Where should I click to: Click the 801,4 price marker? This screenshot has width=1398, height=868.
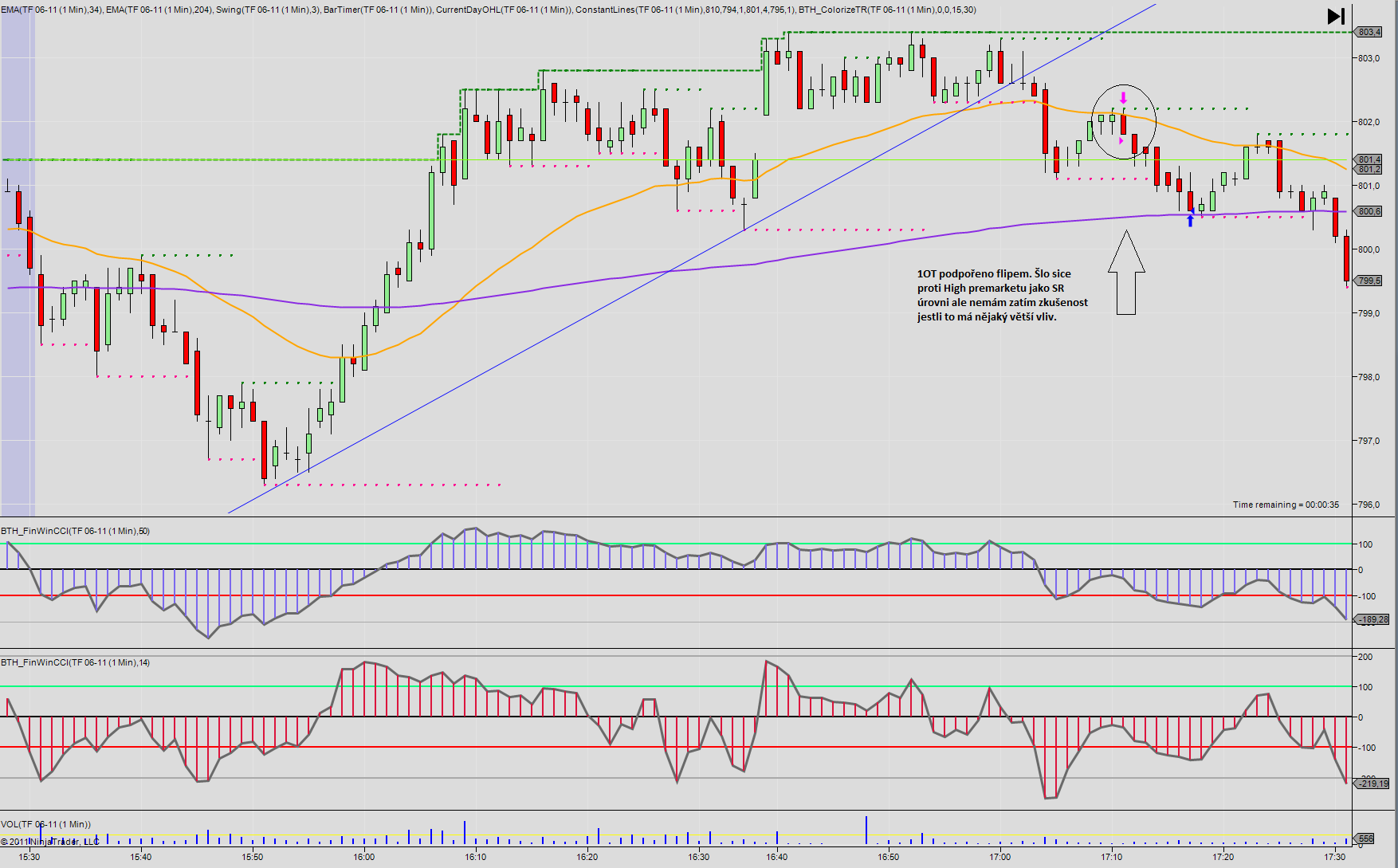click(1369, 159)
